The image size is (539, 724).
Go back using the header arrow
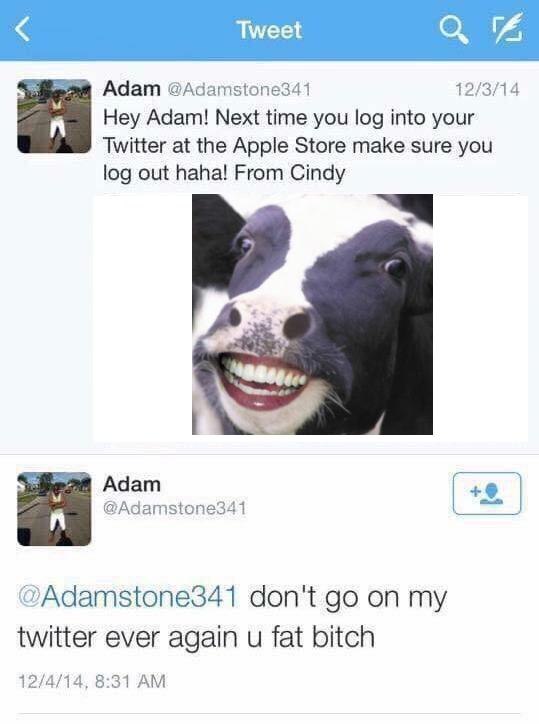point(22,30)
